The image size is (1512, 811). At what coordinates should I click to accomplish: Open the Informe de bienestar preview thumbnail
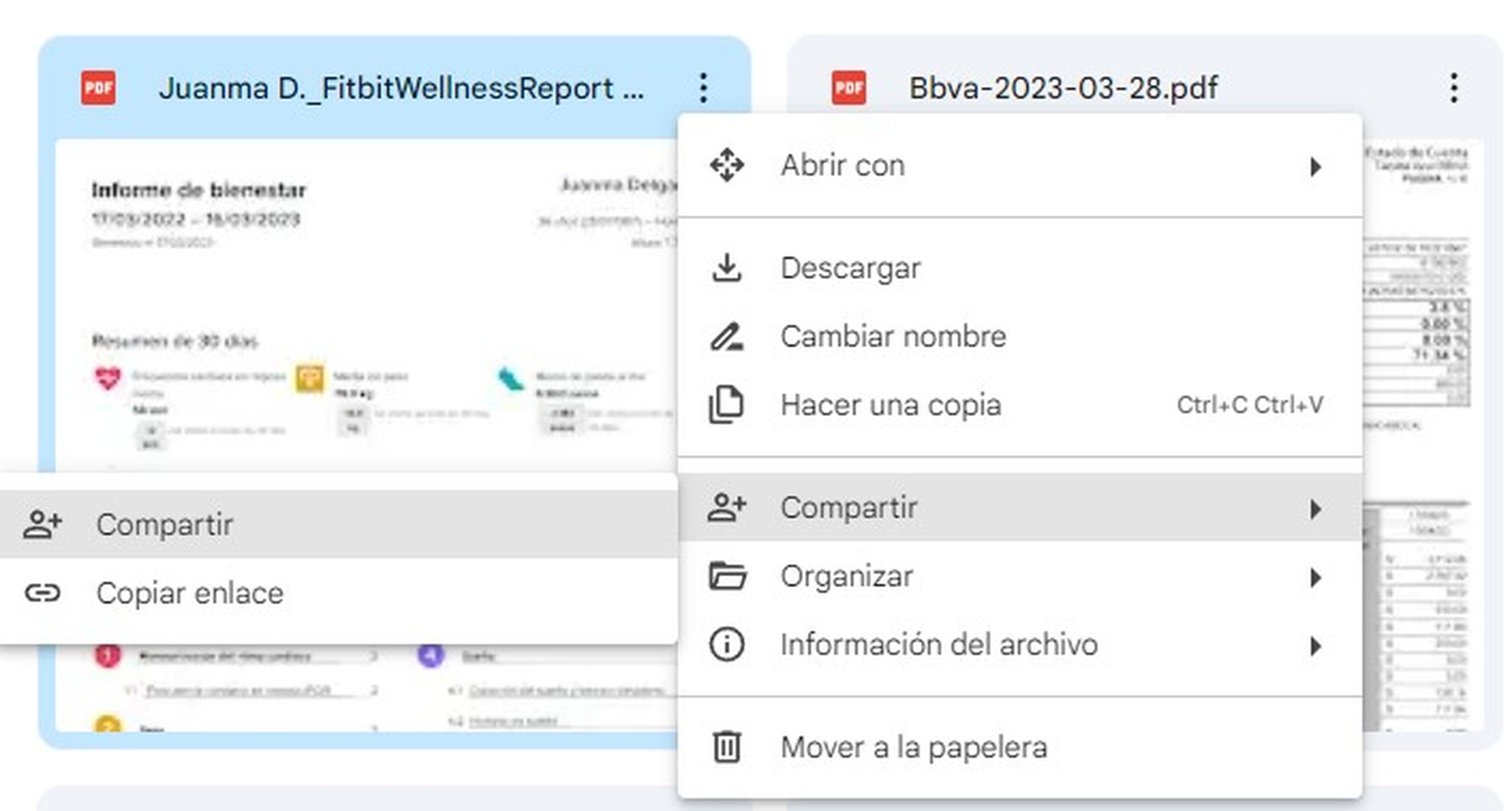pyautogui.click(x=366, y=305)
